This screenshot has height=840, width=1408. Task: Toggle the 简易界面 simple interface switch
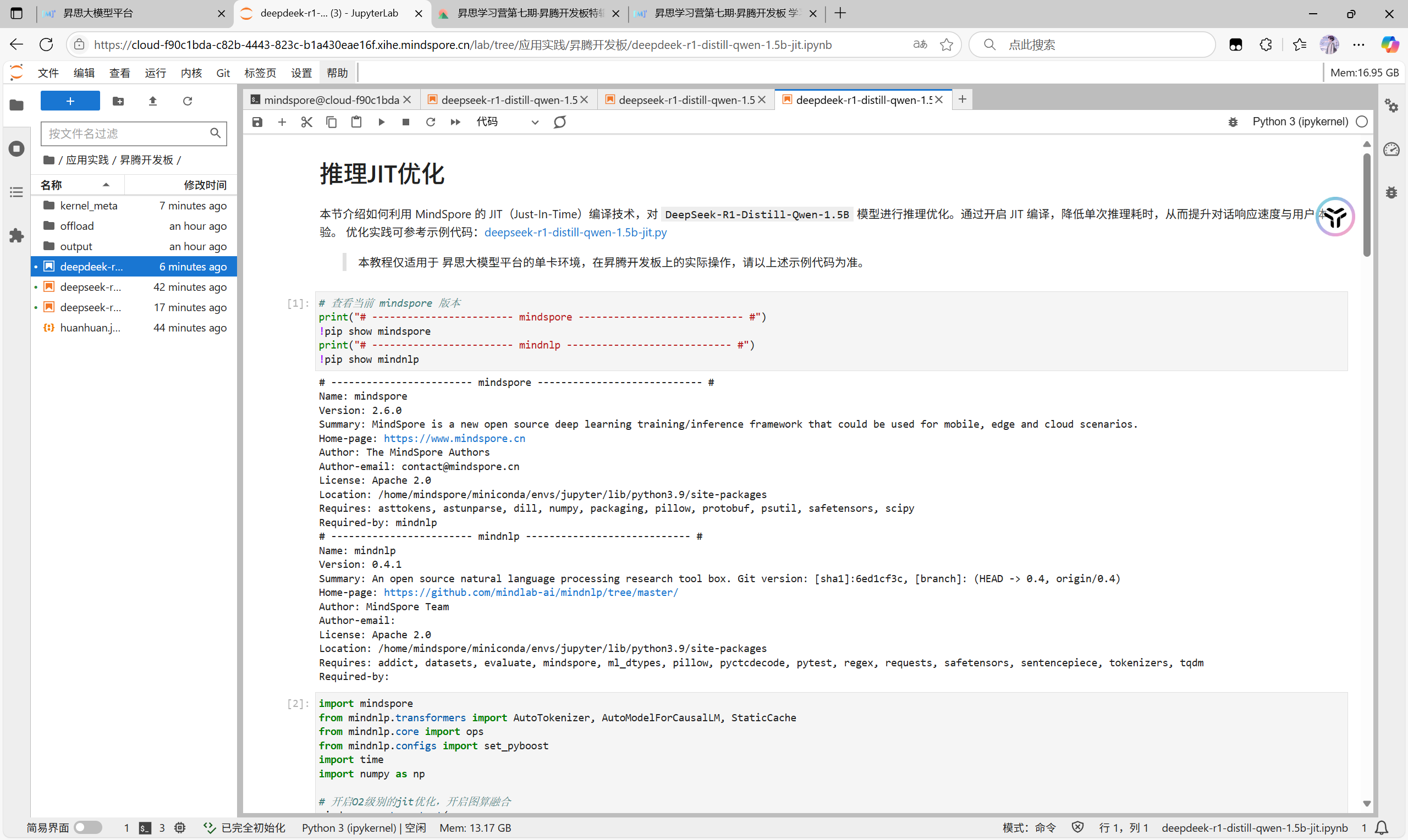[x=88, y=827]
